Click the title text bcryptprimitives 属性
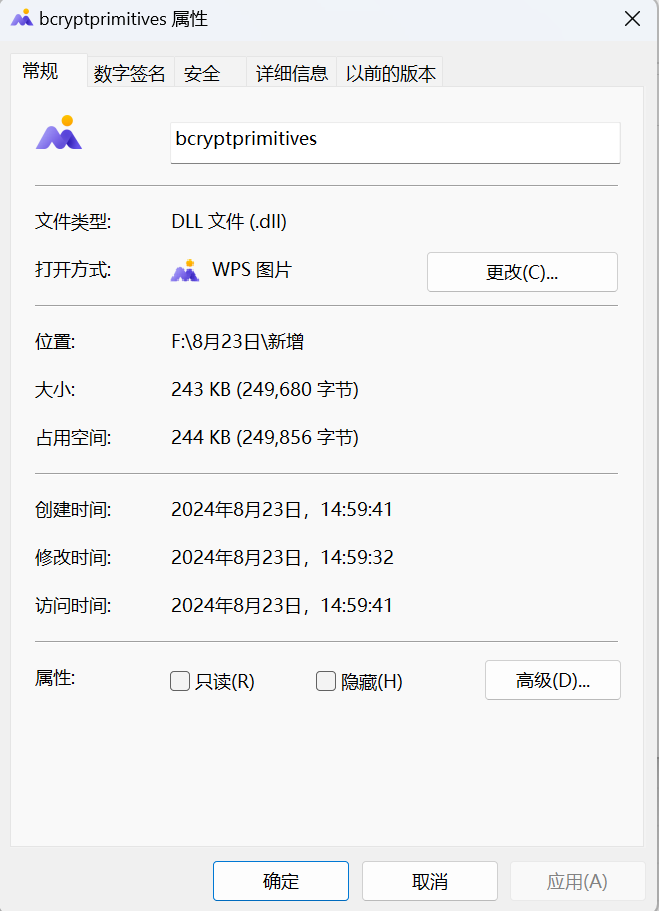Image resolution: width=659 pixels, height=911 pixels. click(x=123, y=19)
